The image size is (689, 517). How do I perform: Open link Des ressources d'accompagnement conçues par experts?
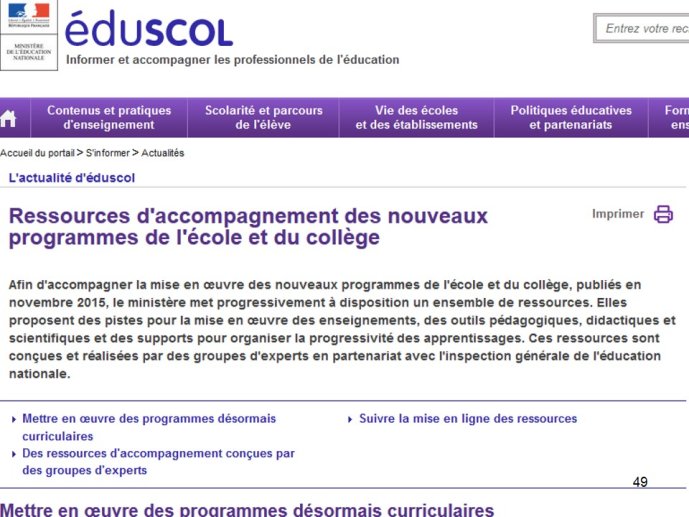coord(158,462)
